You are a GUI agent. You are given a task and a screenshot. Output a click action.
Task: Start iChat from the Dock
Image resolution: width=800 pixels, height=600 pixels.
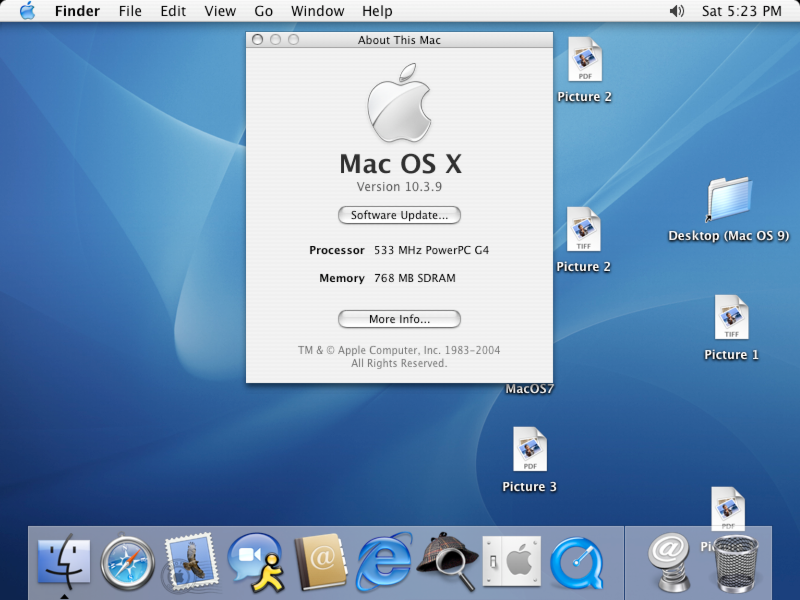click(x=256, y=562)
